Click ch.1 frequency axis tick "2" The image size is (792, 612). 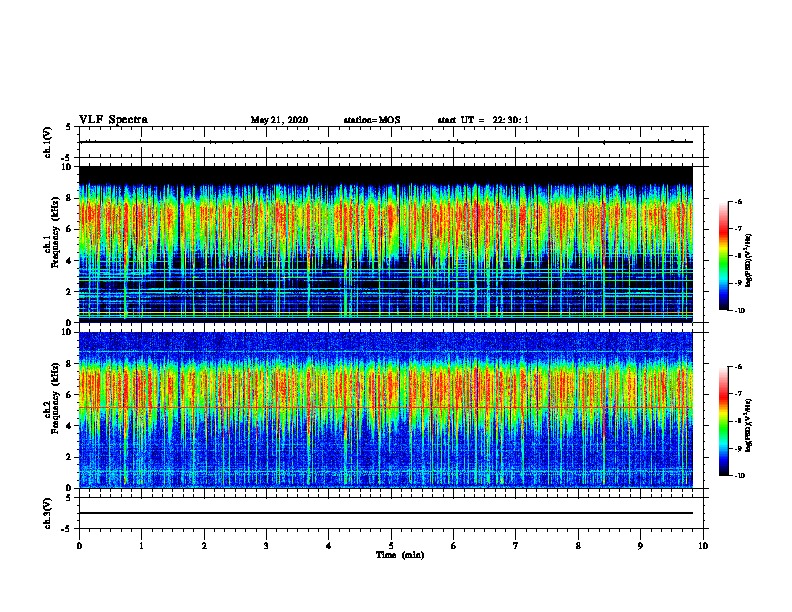point(70,292)
